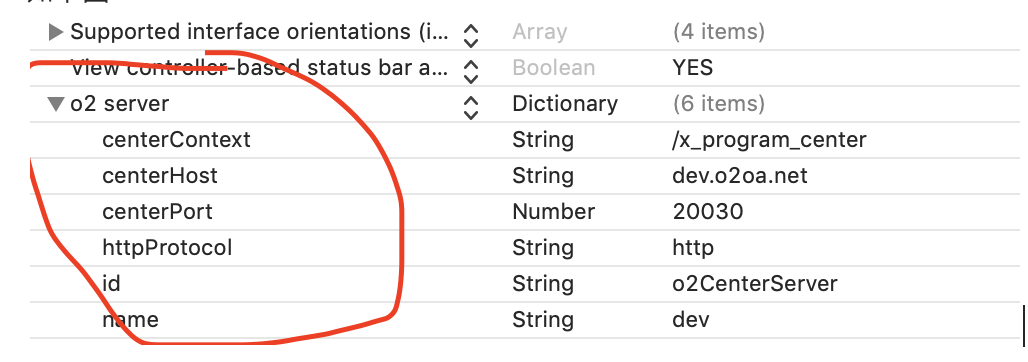1028x362 pixels.
Task: Click the YES Boolean value
Action: coord(692,68)
